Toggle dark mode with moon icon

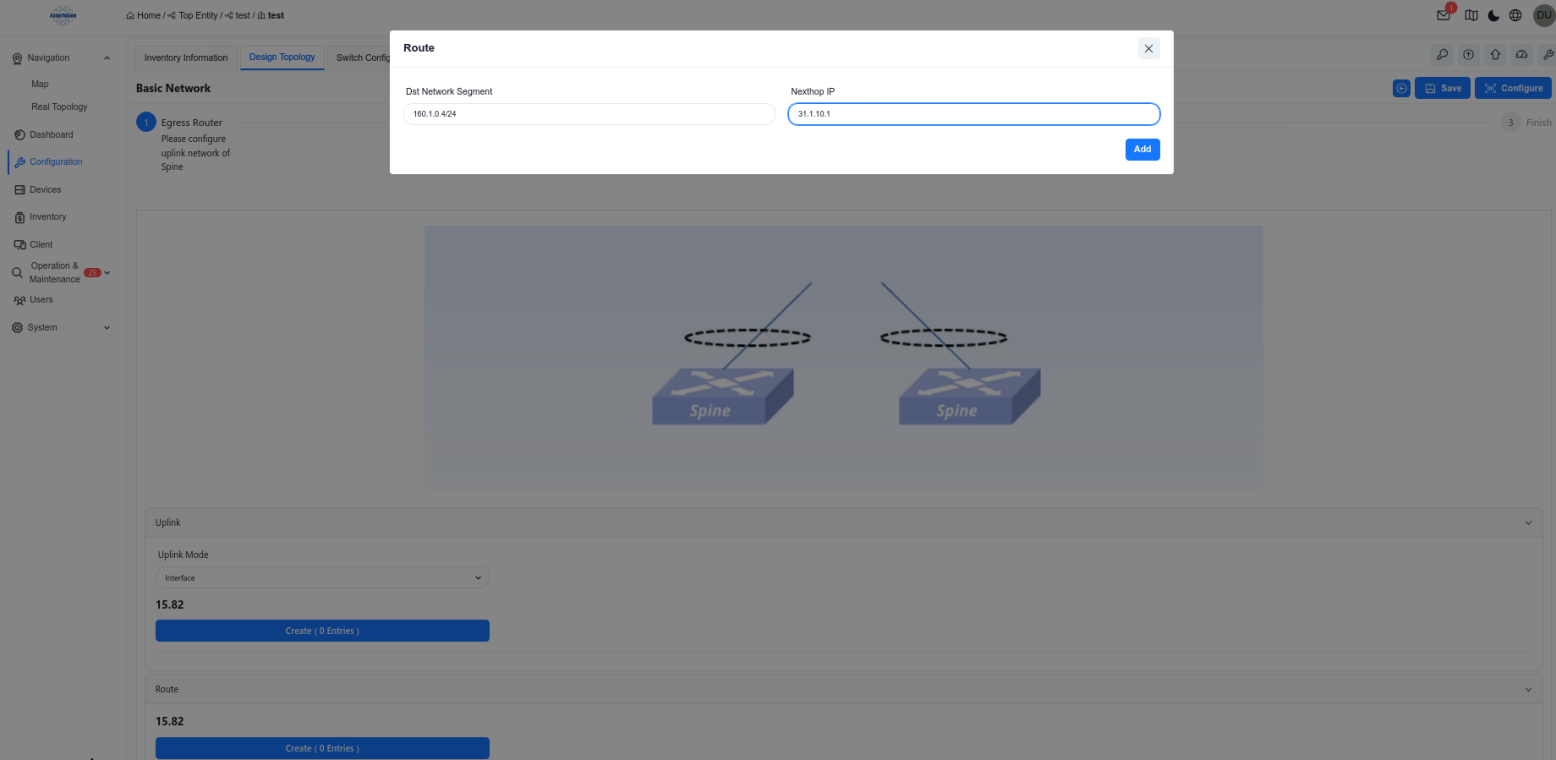pos(1493,15)
